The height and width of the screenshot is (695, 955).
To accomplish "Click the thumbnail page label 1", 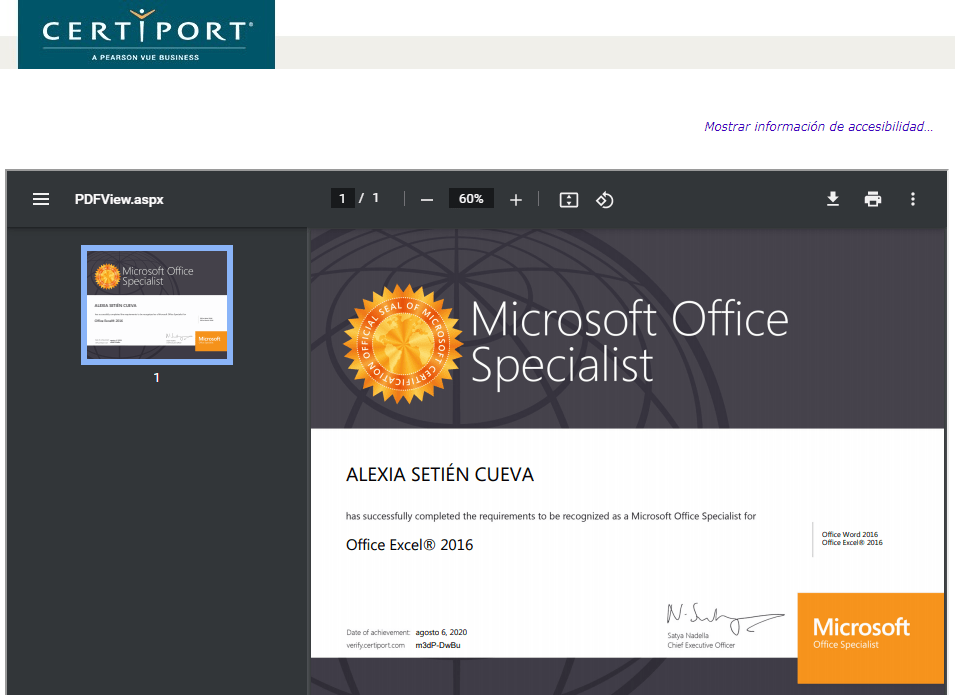I will click(x=157, y=378).
